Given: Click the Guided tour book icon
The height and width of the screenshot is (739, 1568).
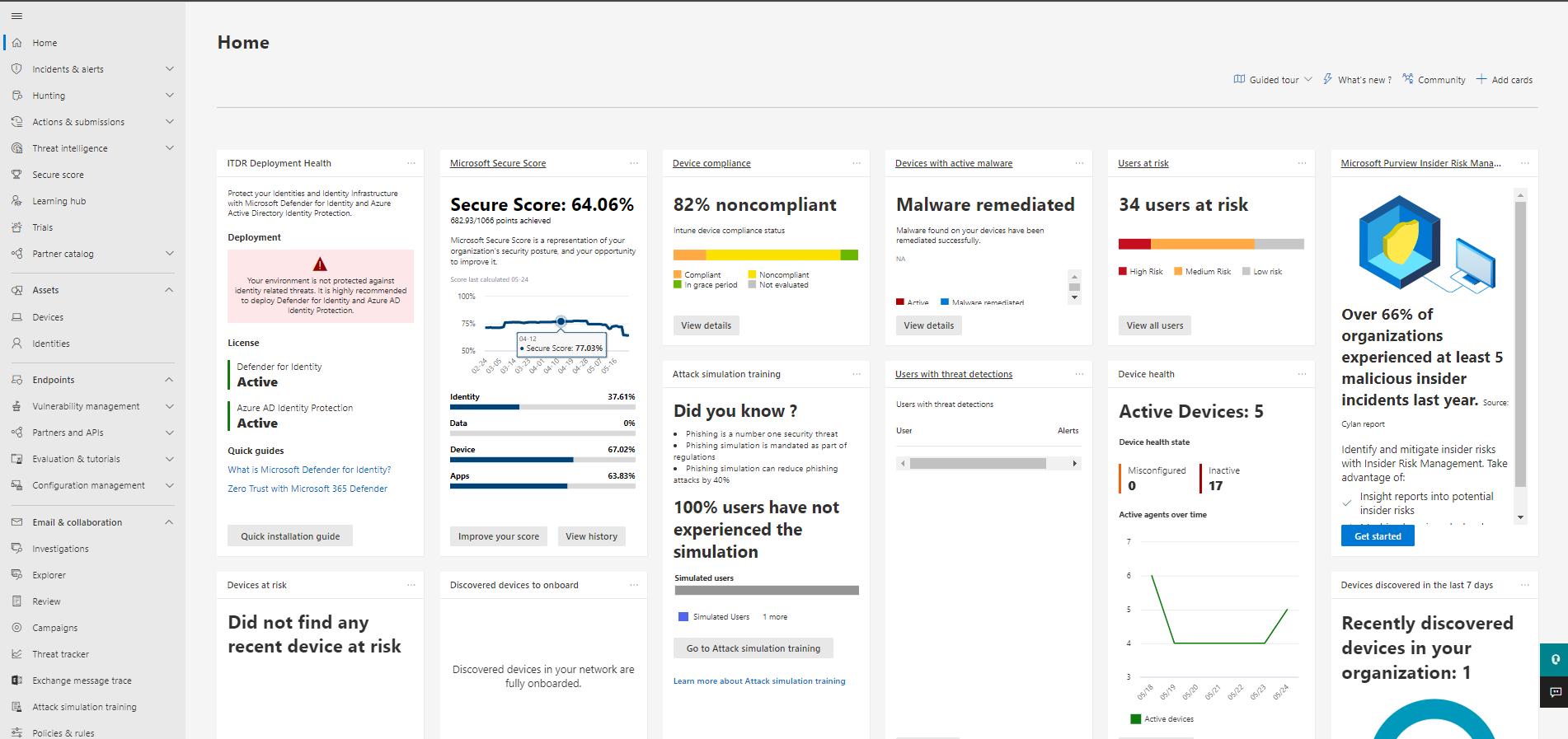Looking at the screenshot, I should coord(1239,79).
